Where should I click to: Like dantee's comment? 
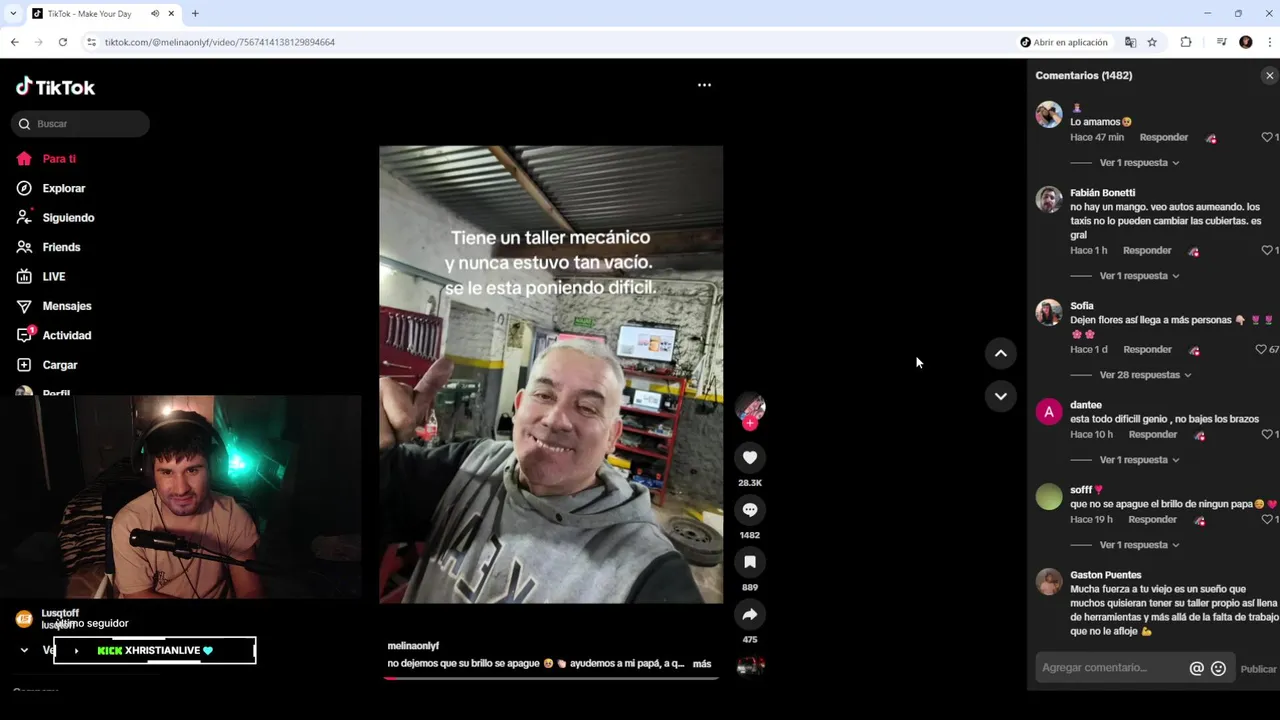1266,434
